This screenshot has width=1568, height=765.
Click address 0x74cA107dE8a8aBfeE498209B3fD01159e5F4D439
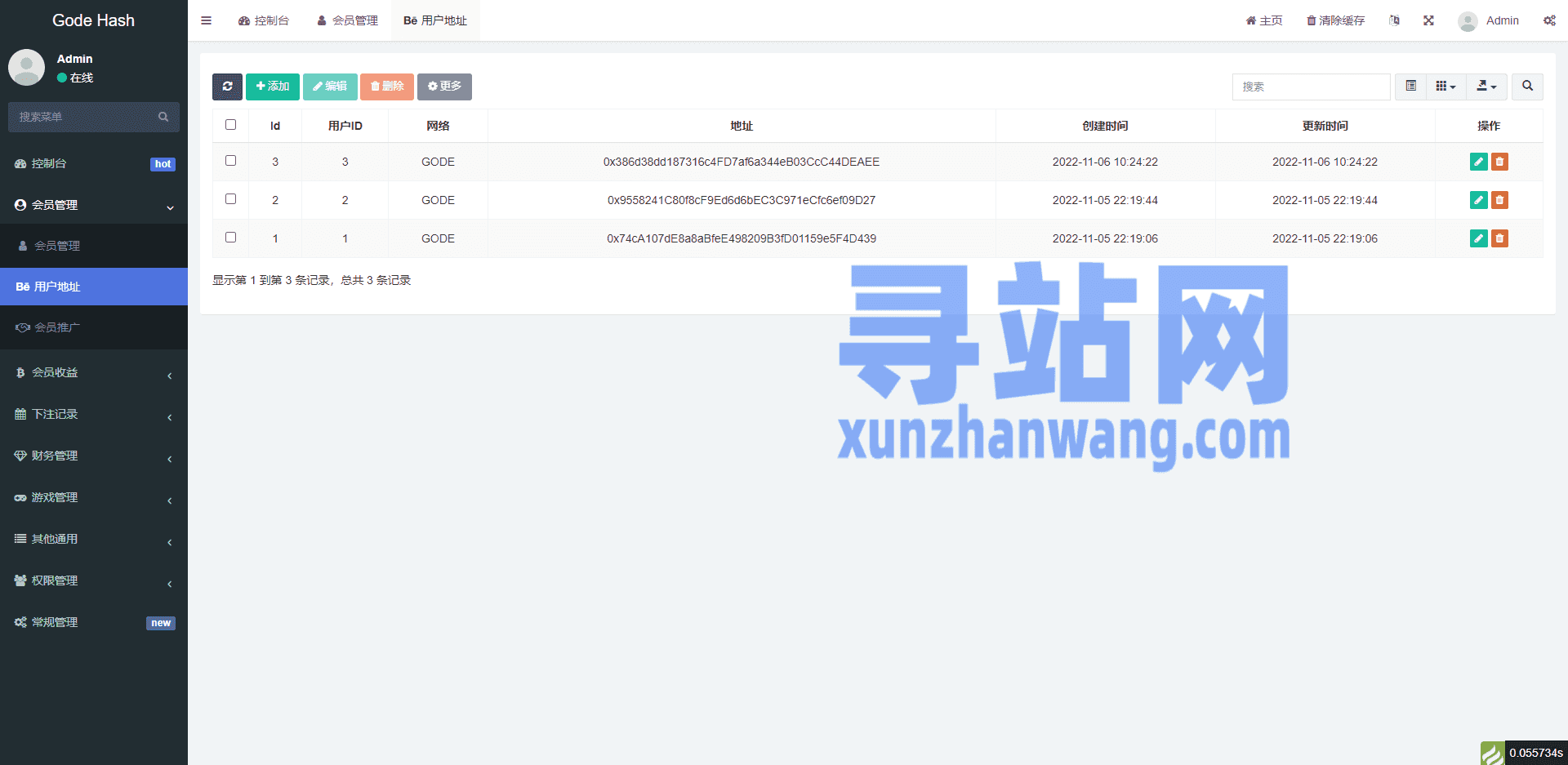point(742,238)
